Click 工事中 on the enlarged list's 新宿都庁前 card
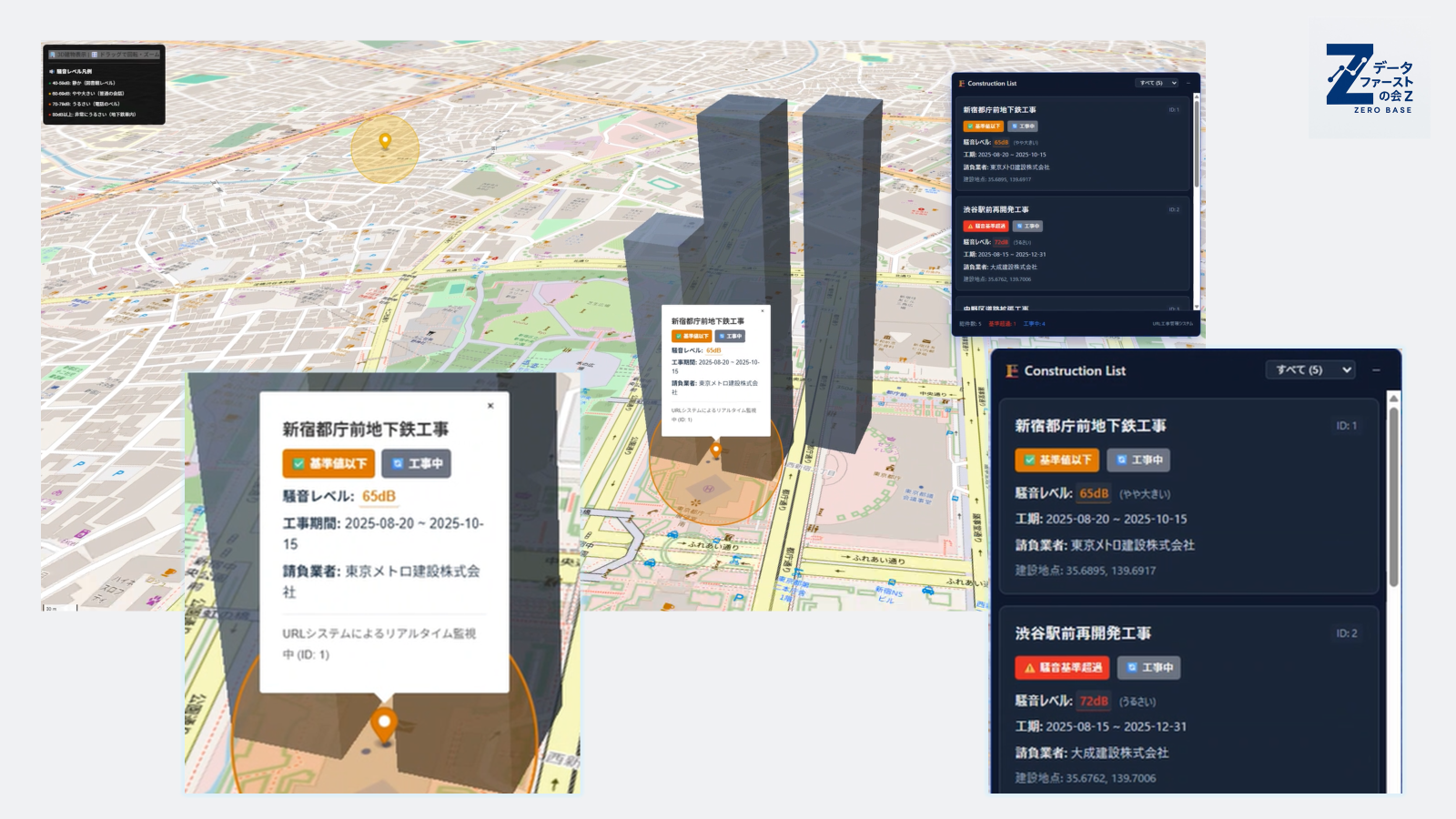Viewport: 1456px width, 819px height. (1138, 460)
